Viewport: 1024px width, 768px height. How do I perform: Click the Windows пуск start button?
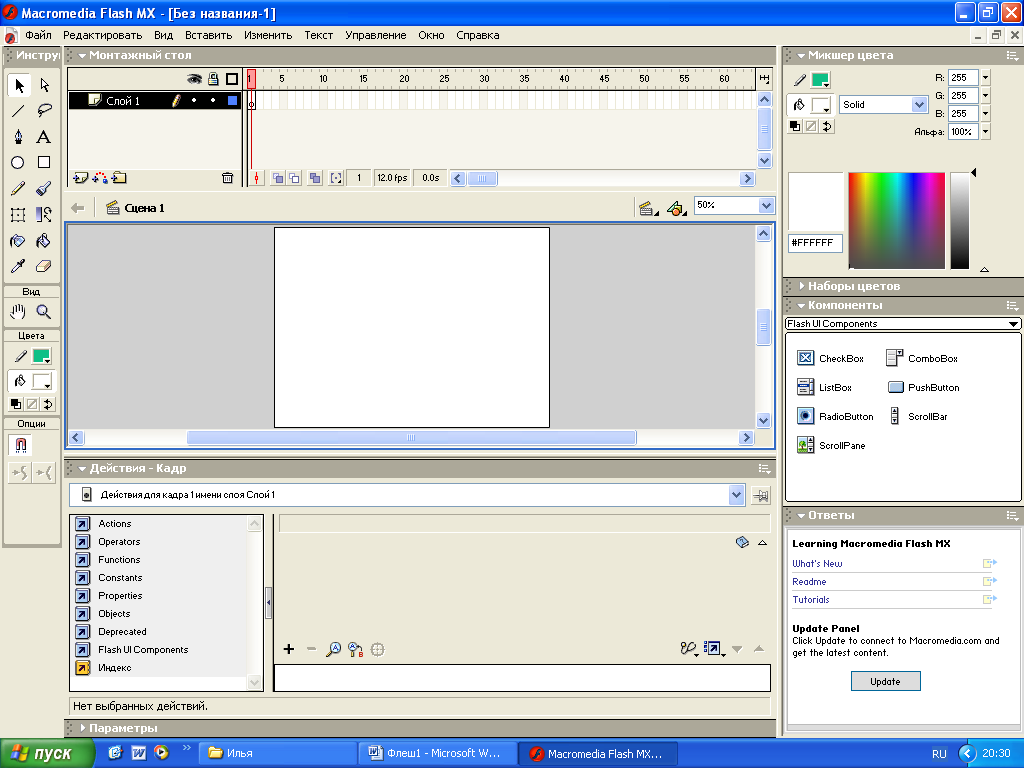click(46, 753)
